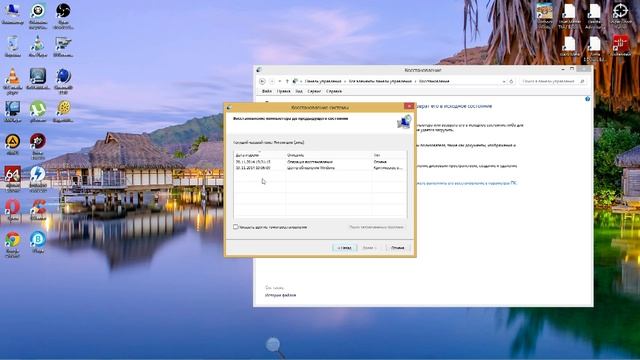Click the Up arrow in Recovery window
The image size is (640, 360).
(287, 81)
